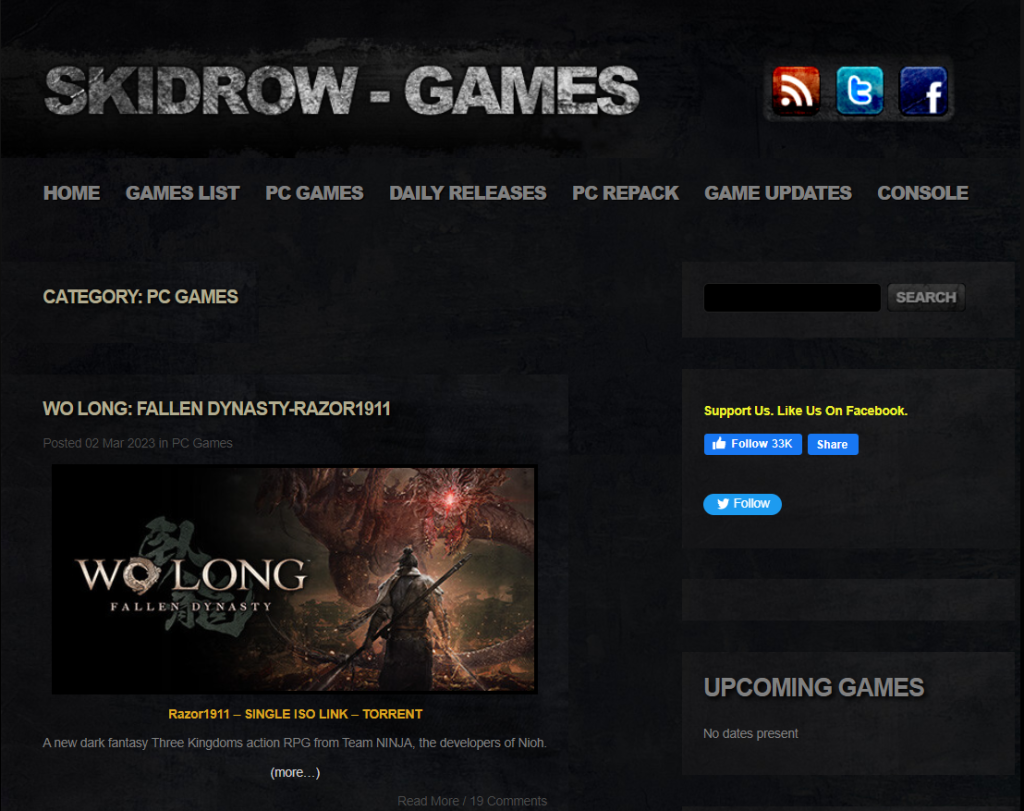Click the Facebook Share button
The height and width of the screenshot is (811, 1024).
[x=833, y=444]
